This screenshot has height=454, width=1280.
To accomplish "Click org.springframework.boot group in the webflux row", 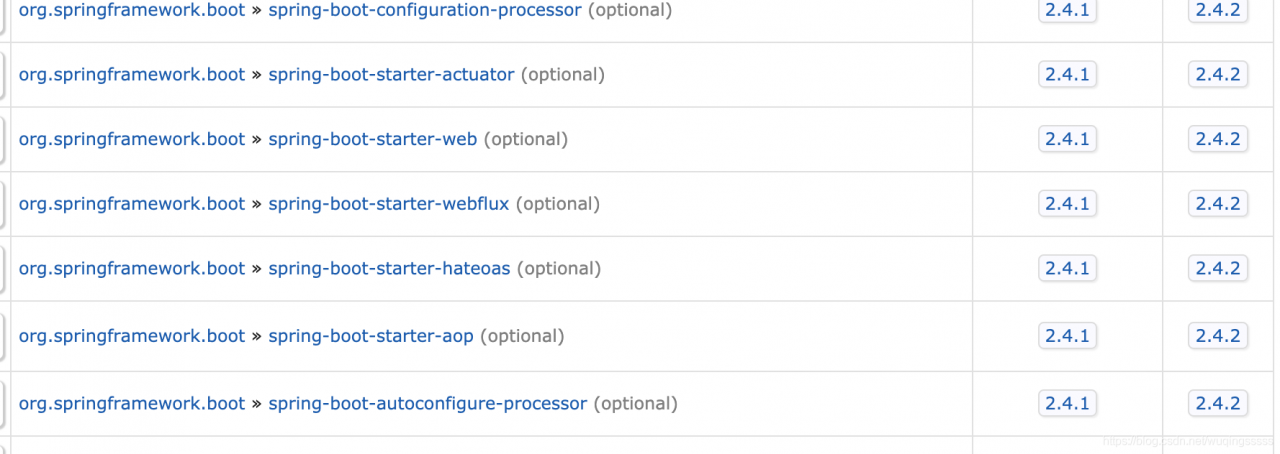I will pyautogui.click(x=132, y=204).
